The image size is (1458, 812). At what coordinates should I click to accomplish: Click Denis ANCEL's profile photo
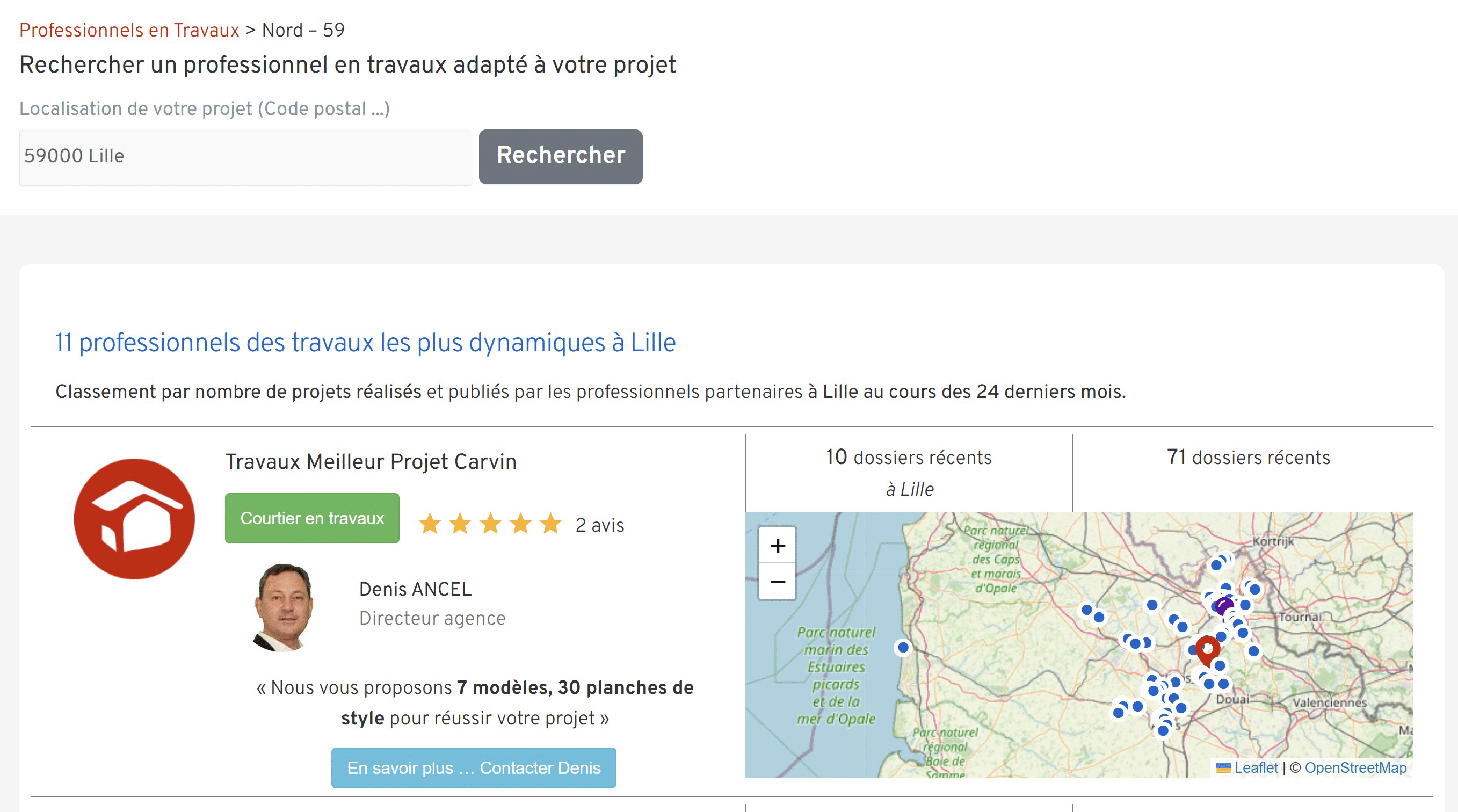(284, 607)
